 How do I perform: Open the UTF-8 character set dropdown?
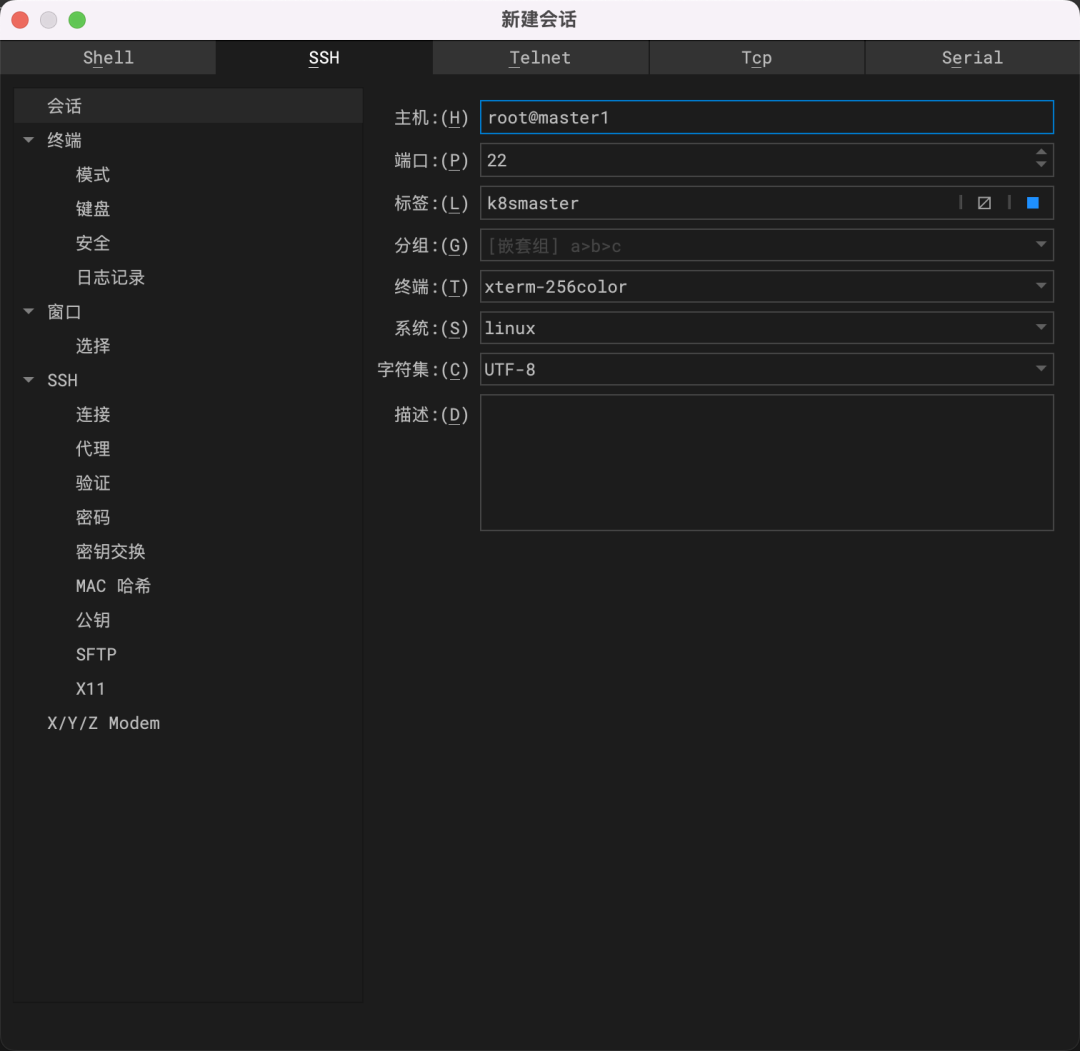click(x=1041, y=370)
